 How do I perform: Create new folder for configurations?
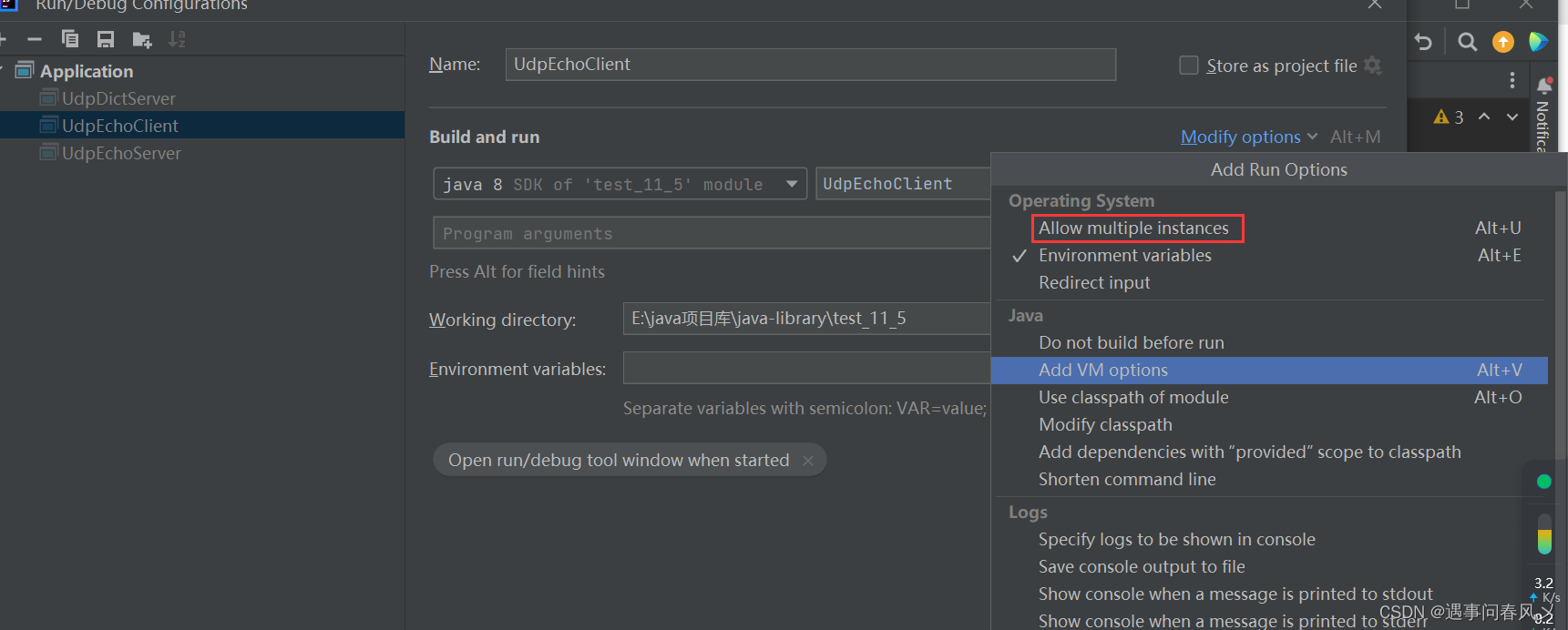pos(141,39)
